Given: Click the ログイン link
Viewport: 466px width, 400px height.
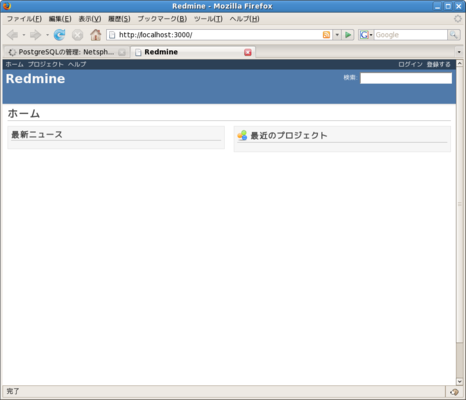Looking at the screenshot, I should point(410,64).
